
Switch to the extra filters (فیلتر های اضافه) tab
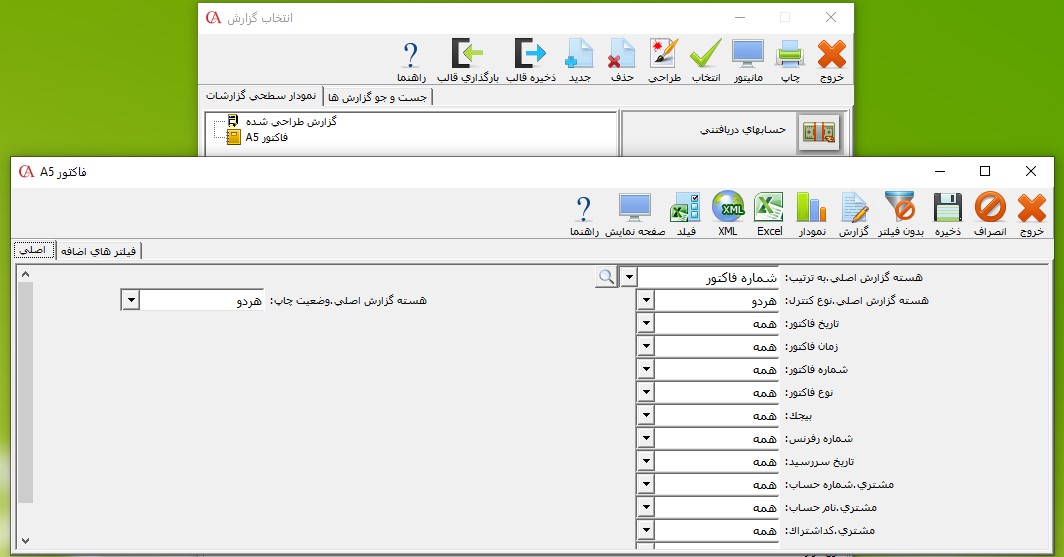(99, 252)
